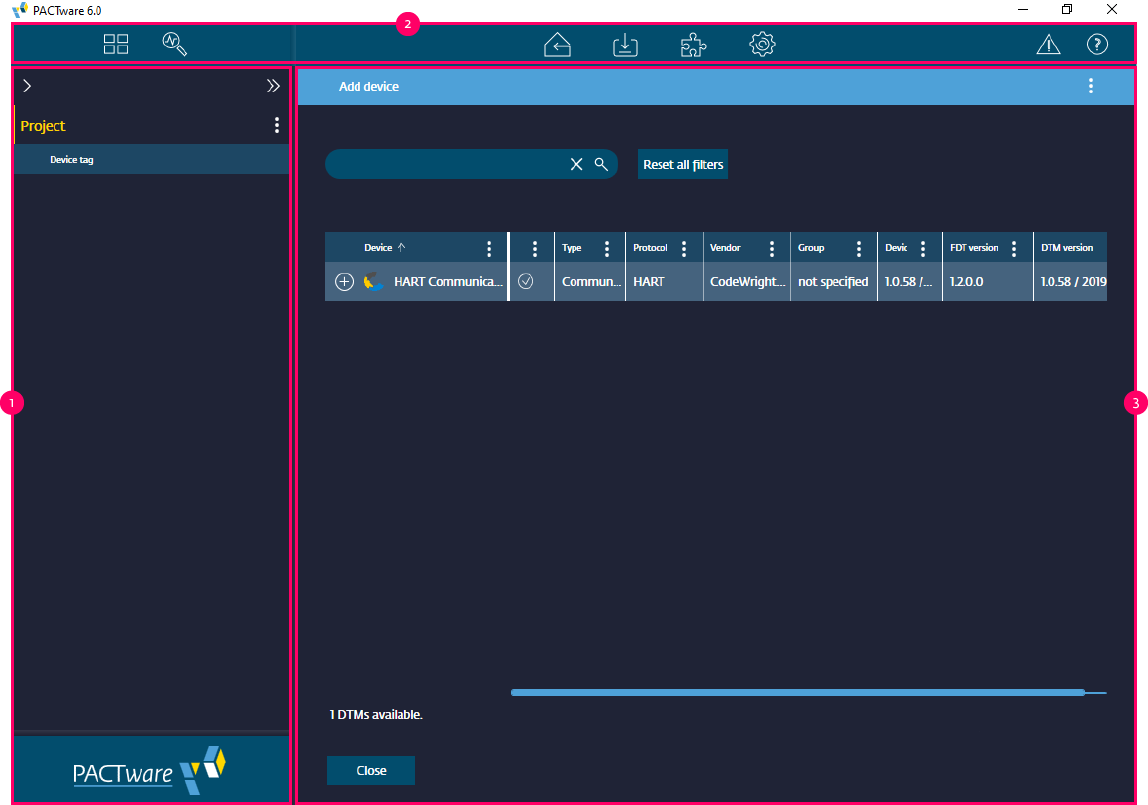
Task: Click the DTM version column header
Action: [1067, 248]
